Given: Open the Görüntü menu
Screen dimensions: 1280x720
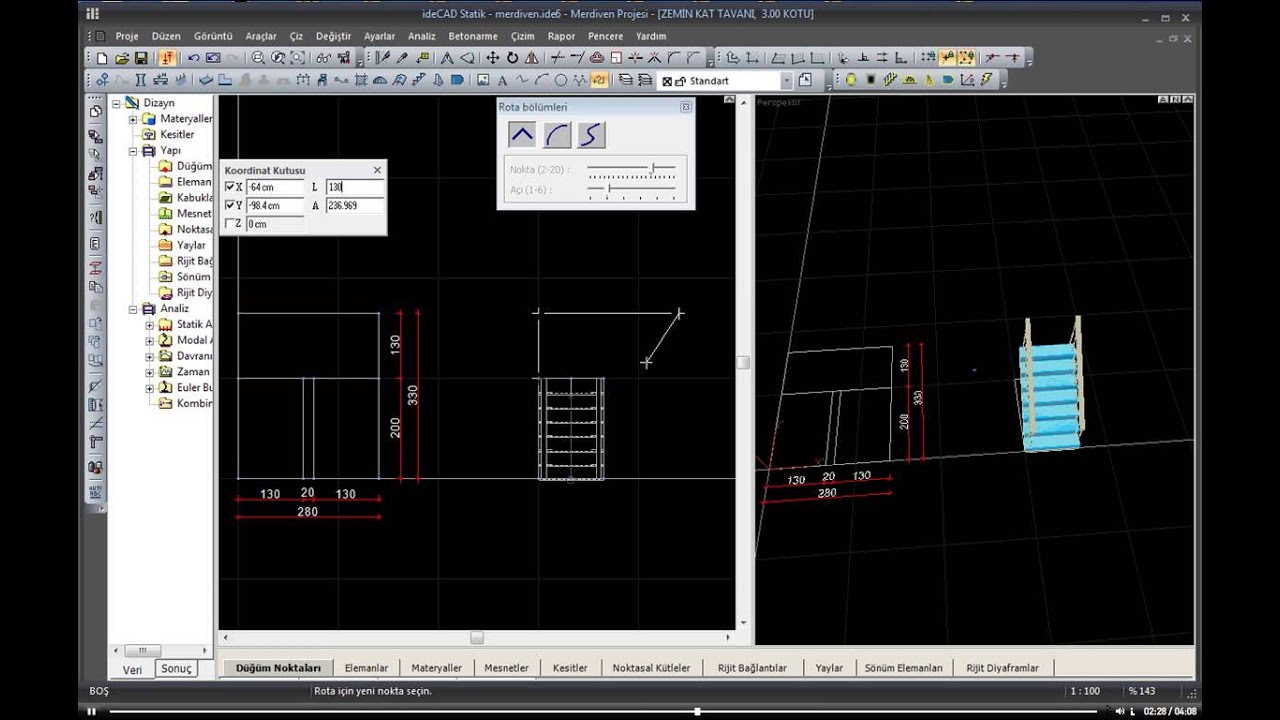Looking at the screenshot, I should (213, 36).
